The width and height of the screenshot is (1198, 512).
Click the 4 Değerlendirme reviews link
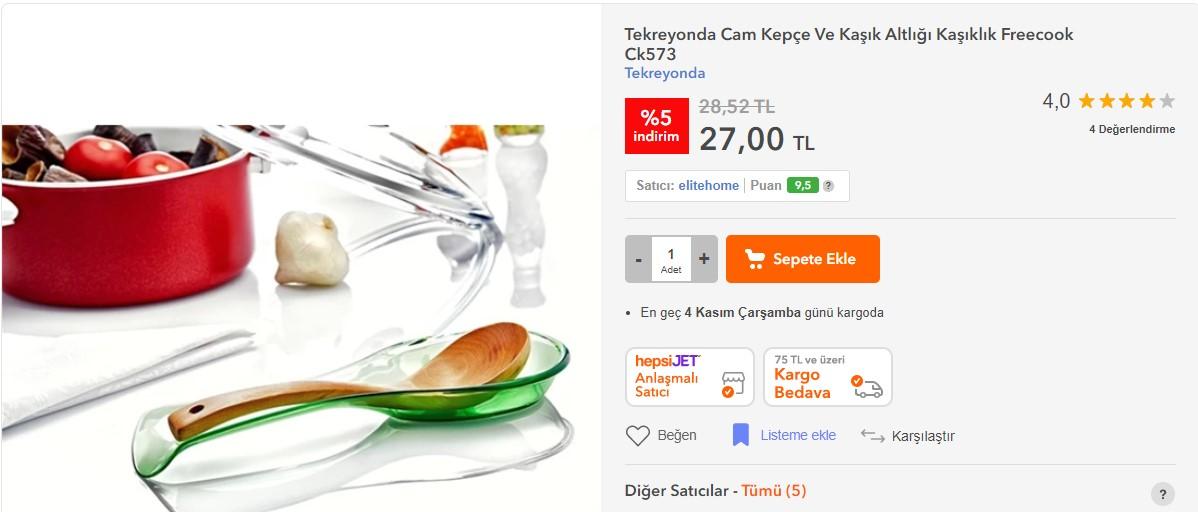[x=1132, y=129]
